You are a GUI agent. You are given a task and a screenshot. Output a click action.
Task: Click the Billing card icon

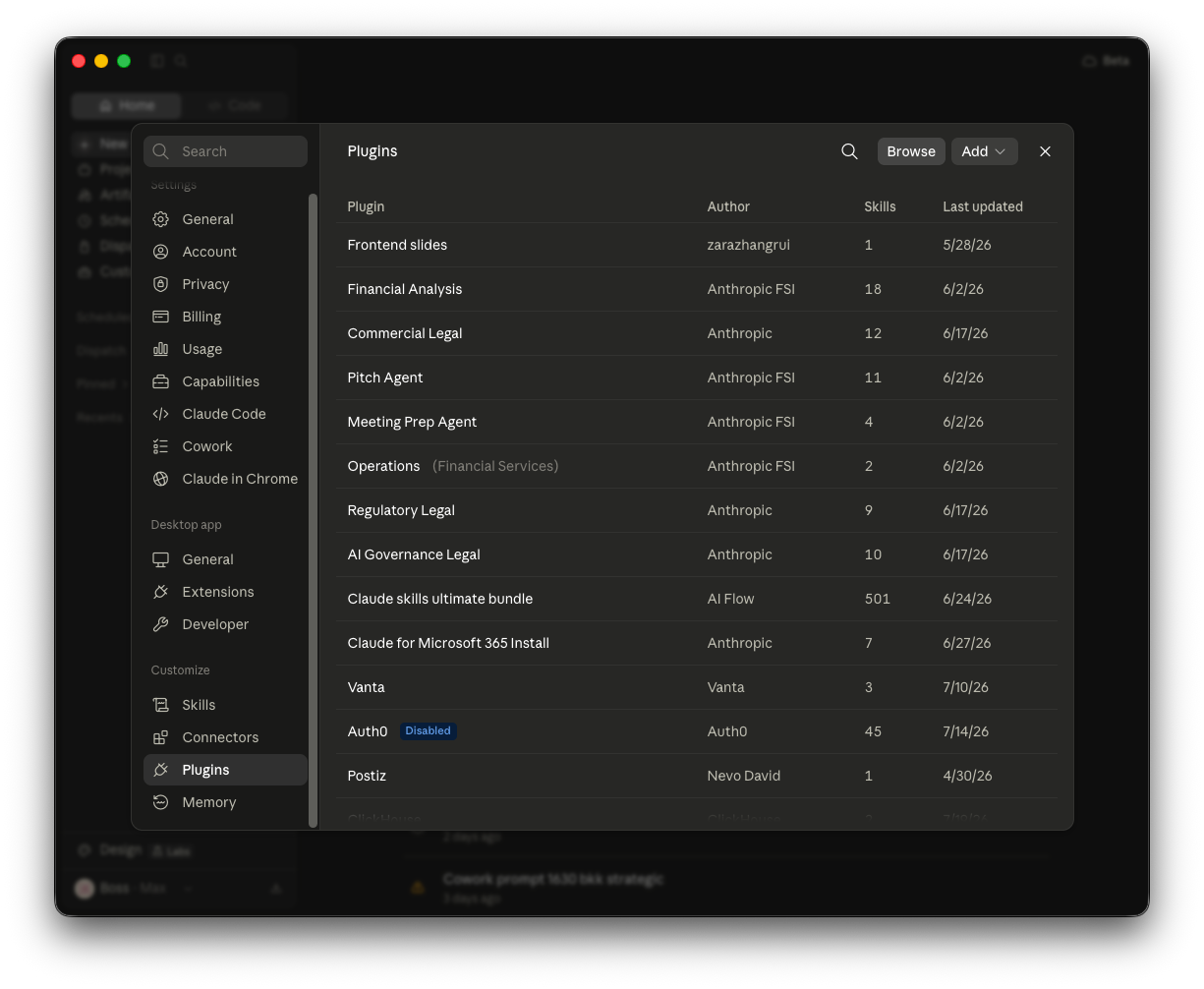coord(161,317)
